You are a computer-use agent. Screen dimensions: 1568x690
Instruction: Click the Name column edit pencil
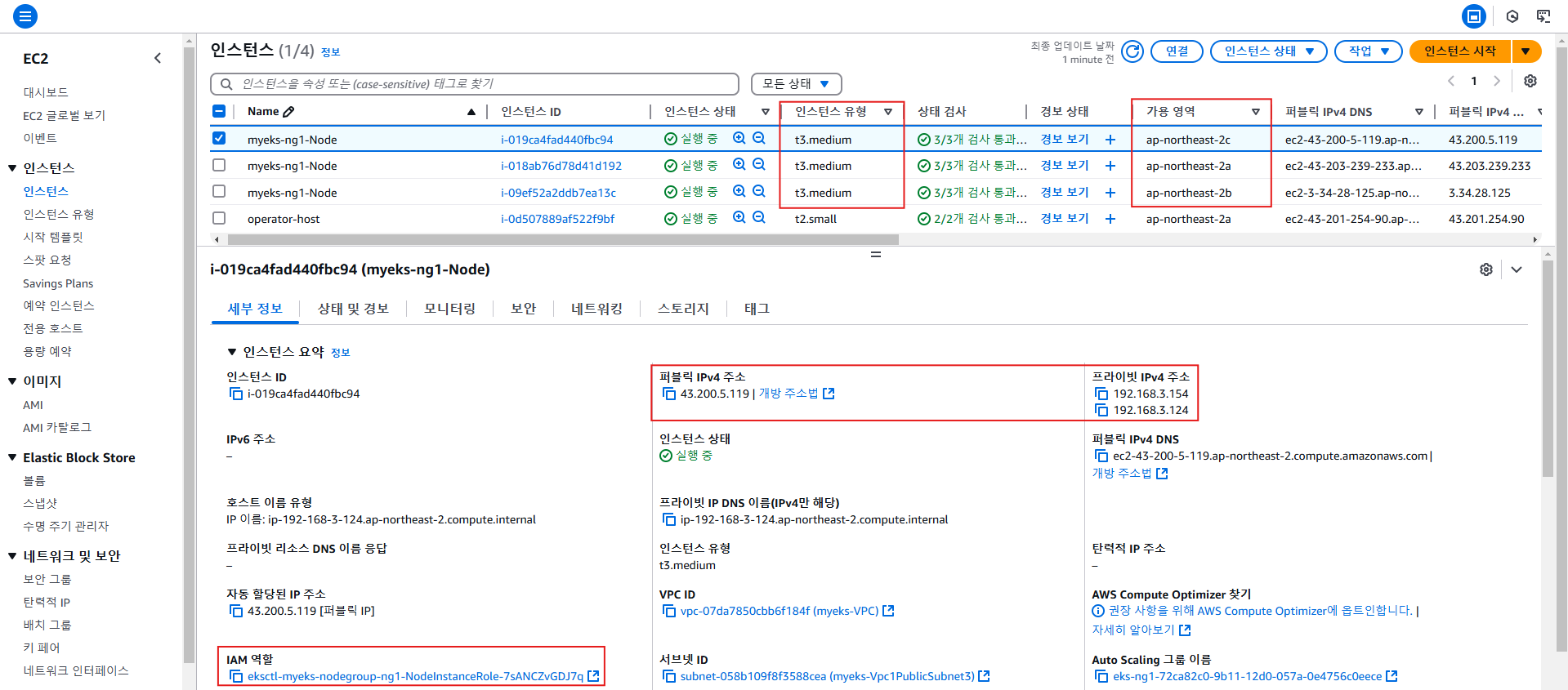pyautogui.click(x=288, y=111)
